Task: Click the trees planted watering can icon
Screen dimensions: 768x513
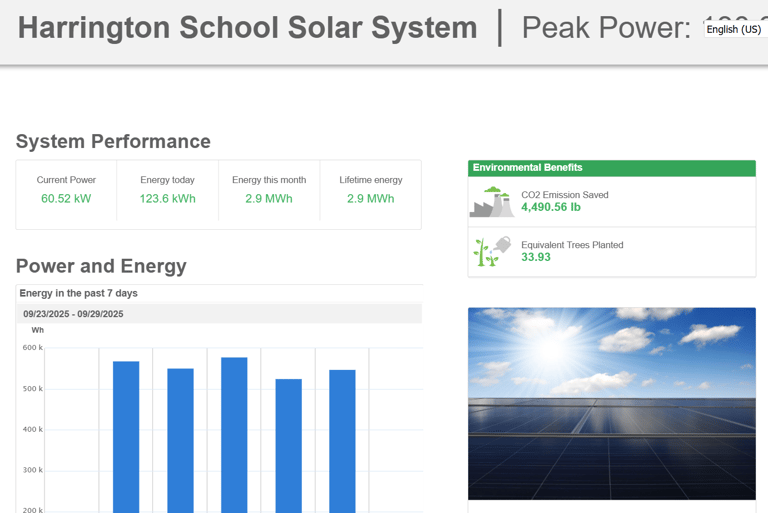Action: [491, 251]
